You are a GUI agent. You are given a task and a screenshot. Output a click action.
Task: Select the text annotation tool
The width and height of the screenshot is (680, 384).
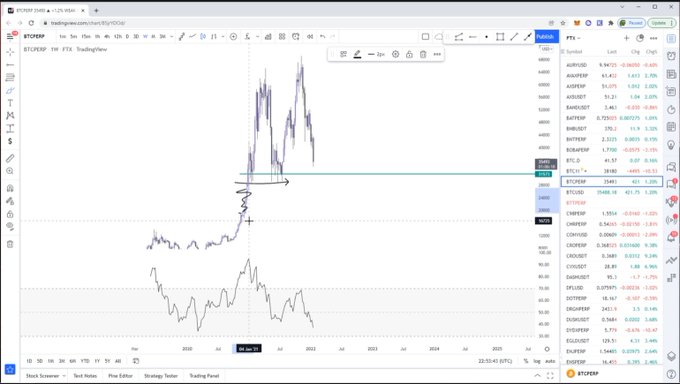(10, 103)
